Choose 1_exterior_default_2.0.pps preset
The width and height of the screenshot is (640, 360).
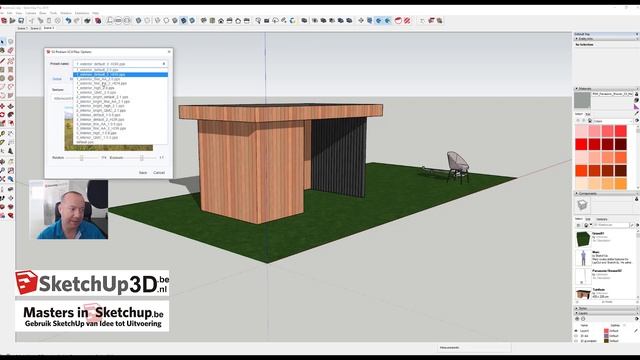(120, 70)
